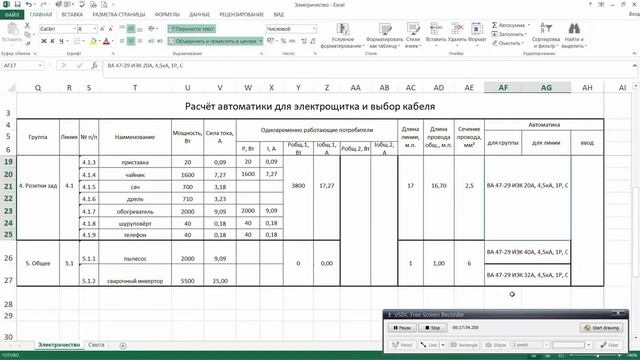Select column header AH
This screenshot has width=640, height=360.
[587, 88]
